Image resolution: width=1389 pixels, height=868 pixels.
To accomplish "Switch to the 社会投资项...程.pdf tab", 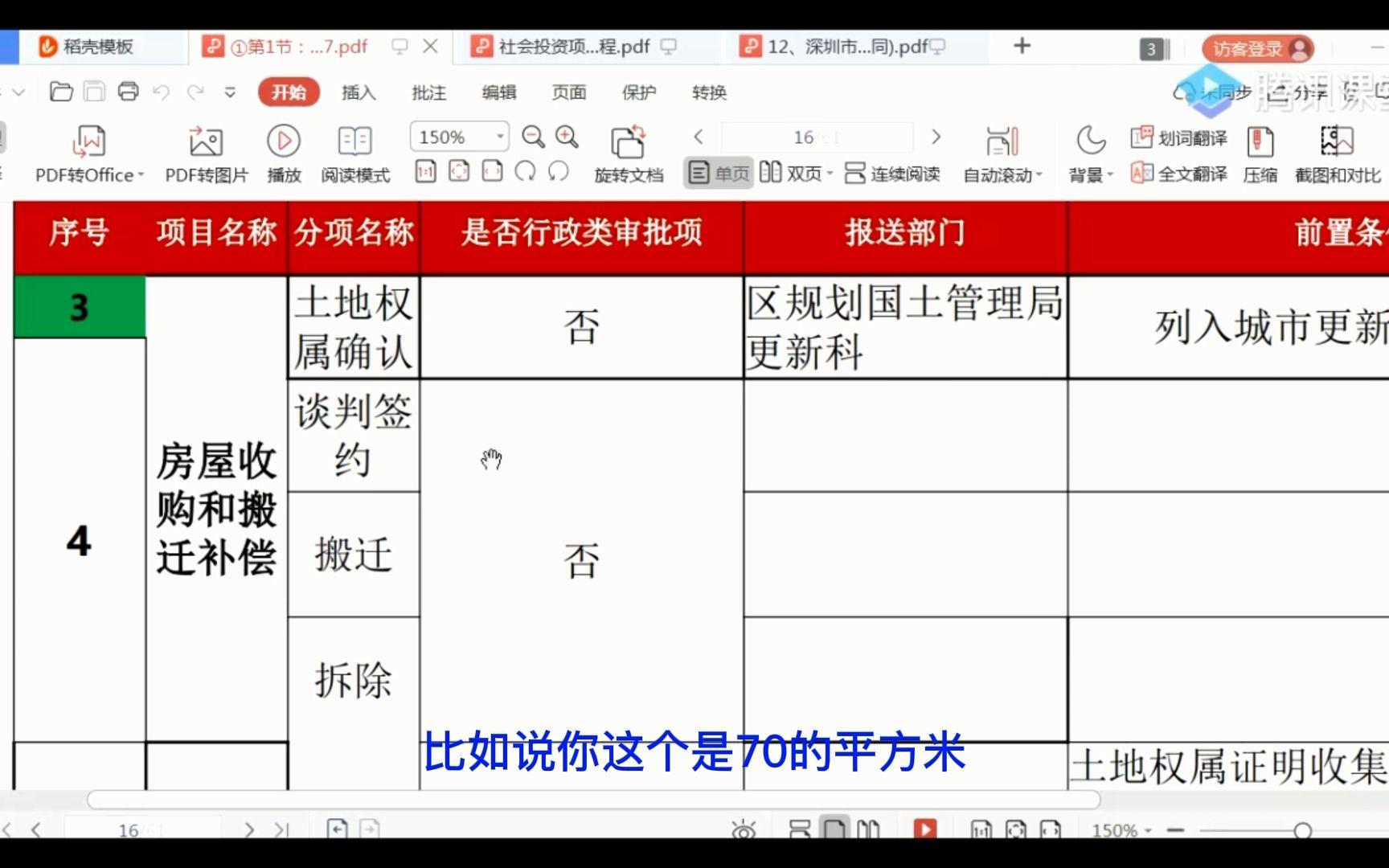I will coord(574,47).
